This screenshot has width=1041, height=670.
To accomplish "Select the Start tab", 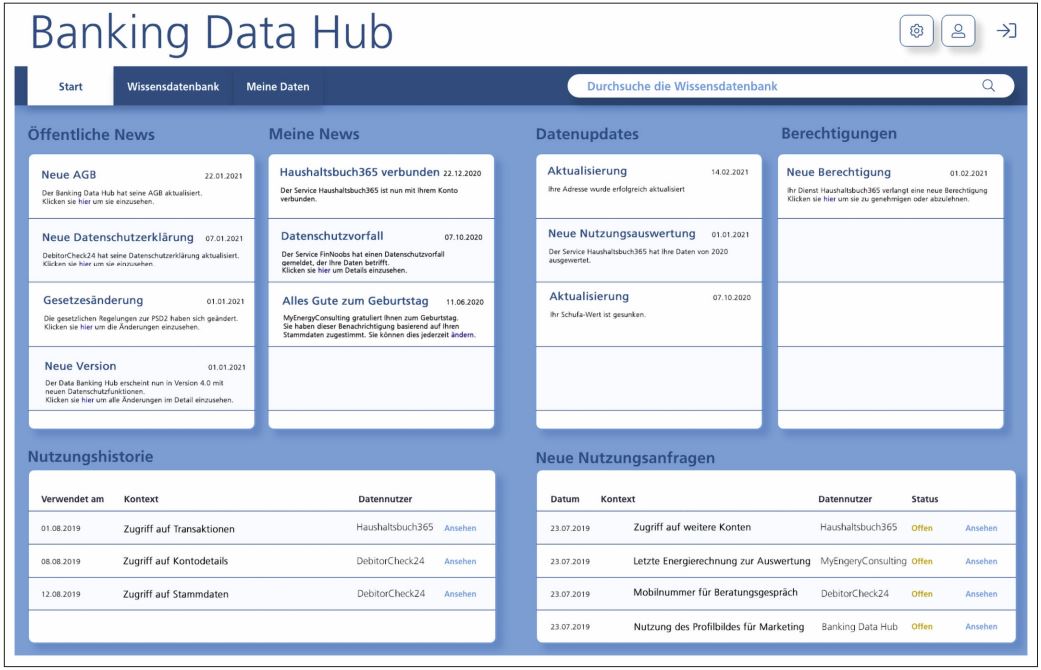I will [71, 87].
